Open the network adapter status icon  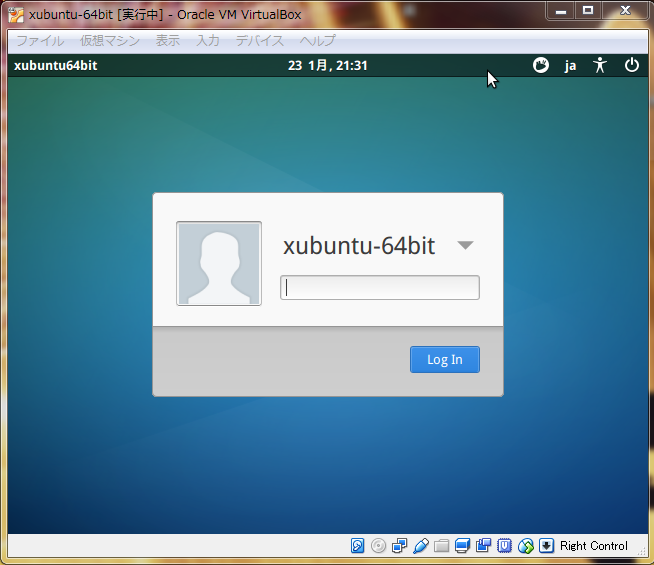pyautogui.click(x=400, y=545)
